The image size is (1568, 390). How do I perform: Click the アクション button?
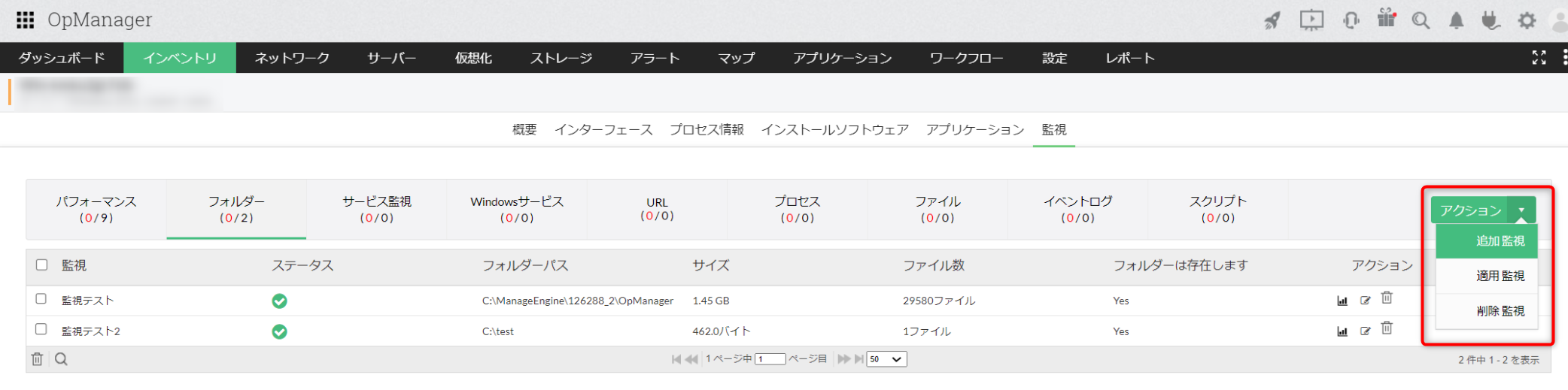pyautogui.click(x=1470, y=210)
